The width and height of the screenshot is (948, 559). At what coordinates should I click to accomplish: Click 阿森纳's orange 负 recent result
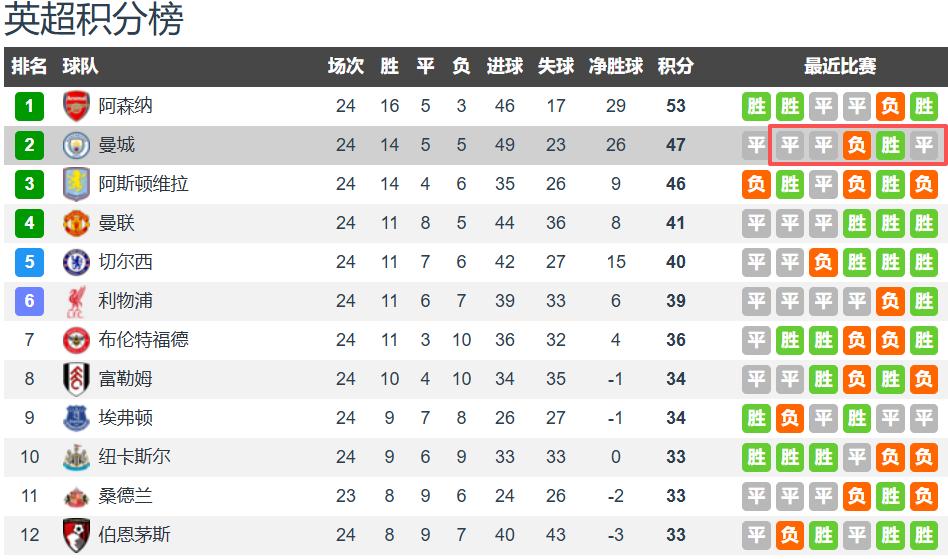890,106
